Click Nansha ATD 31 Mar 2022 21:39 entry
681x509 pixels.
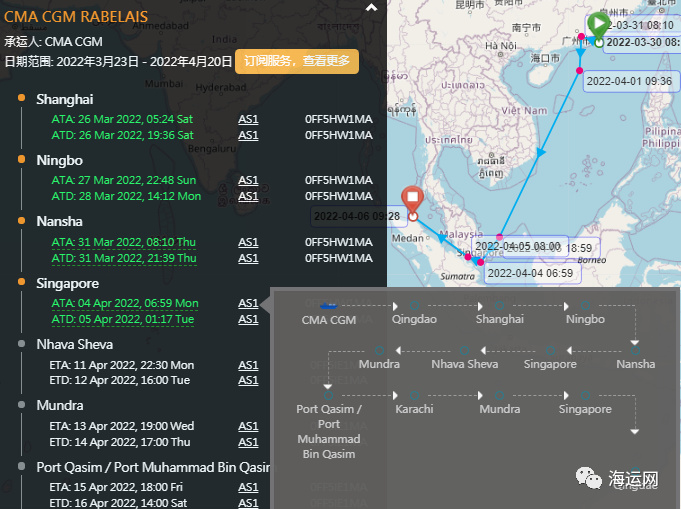pyautogui.click(x=124, y=258)
